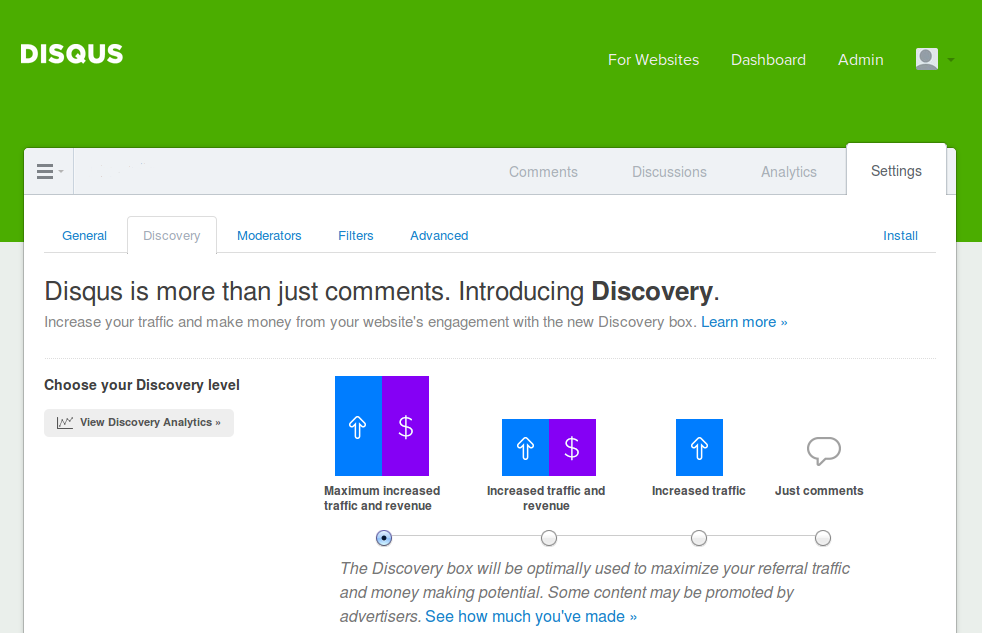Click the Choose your Discovery level heading

click(142, 385)
